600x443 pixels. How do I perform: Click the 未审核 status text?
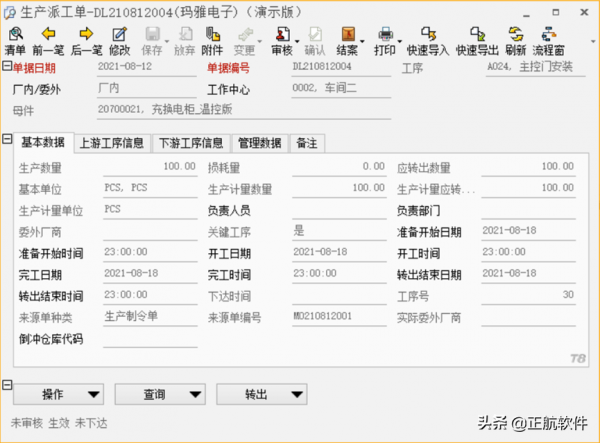click(x=27, y=423)
